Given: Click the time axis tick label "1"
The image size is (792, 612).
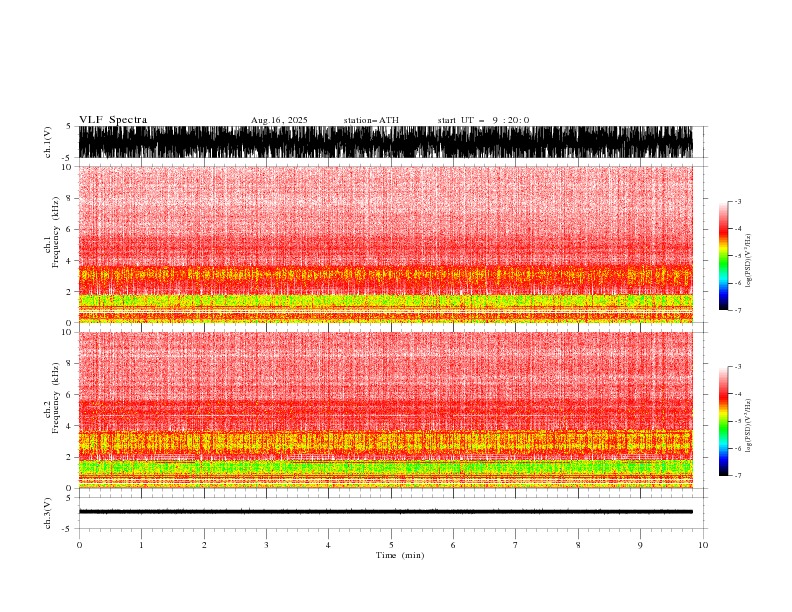Looking at the screenshot, I should [x=141, y=545].
